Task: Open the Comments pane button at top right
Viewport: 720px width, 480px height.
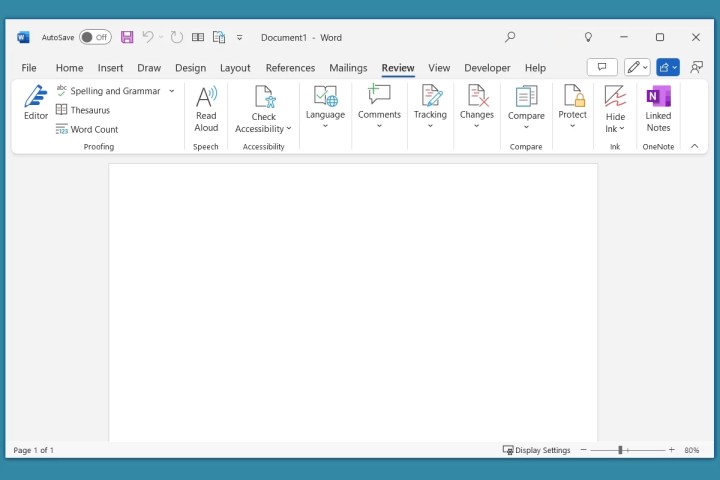Action: pyautogui.click(x=601, y=67)
